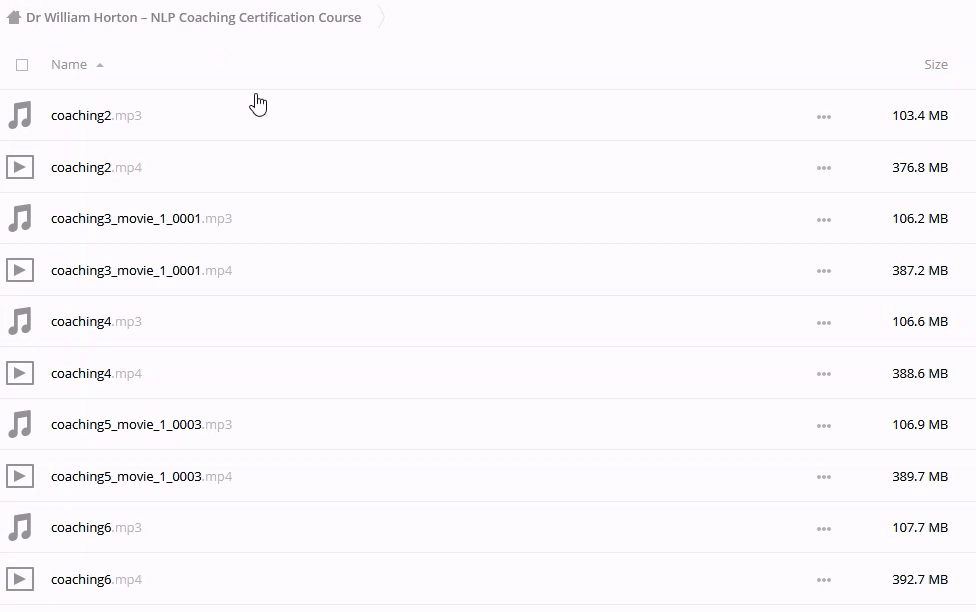Open the three-dot menu for coaching4.mp3
This screenshot has height=612, width=976.
click(824, 322)
